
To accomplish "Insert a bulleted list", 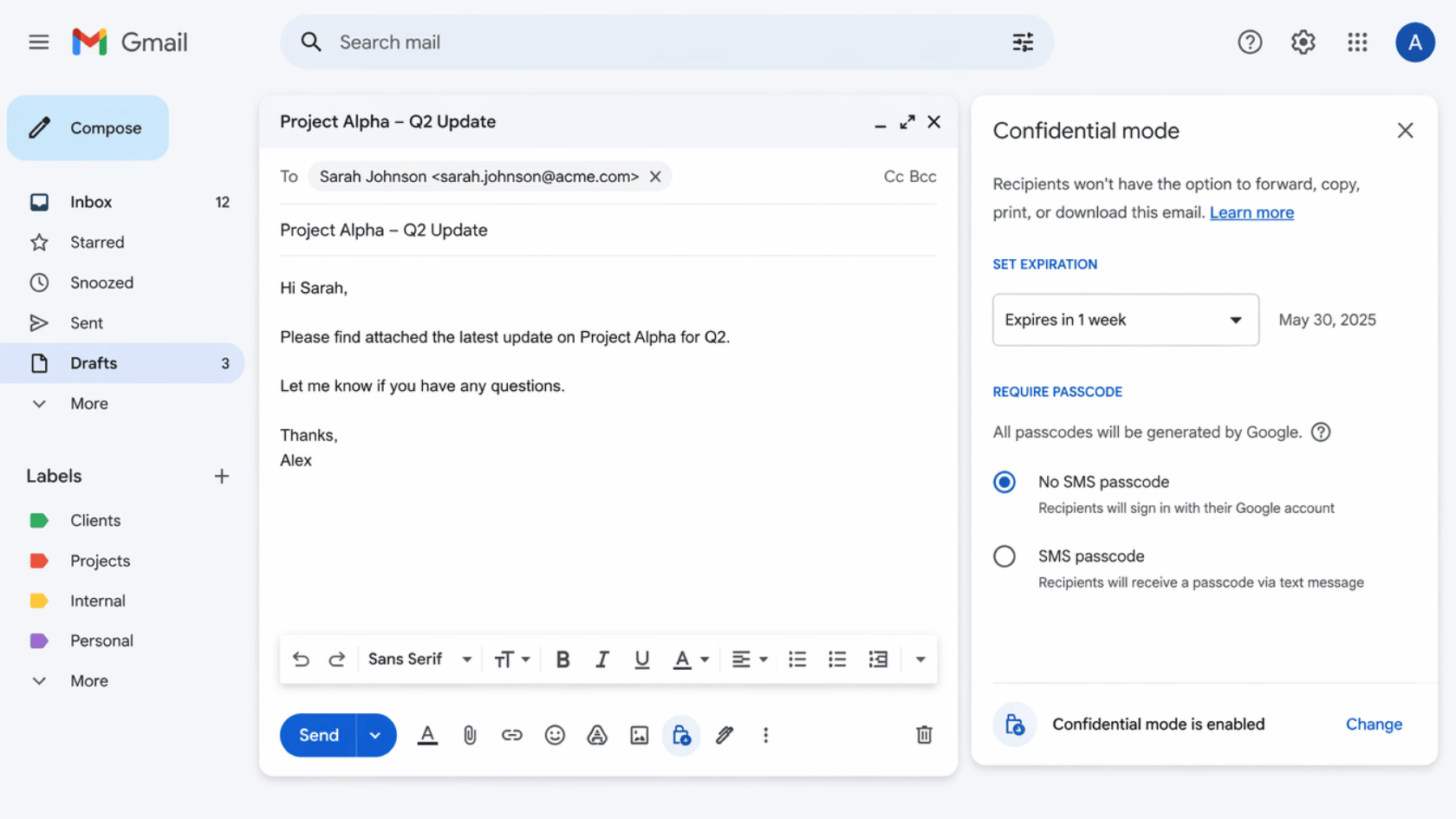I will [837, 660].
